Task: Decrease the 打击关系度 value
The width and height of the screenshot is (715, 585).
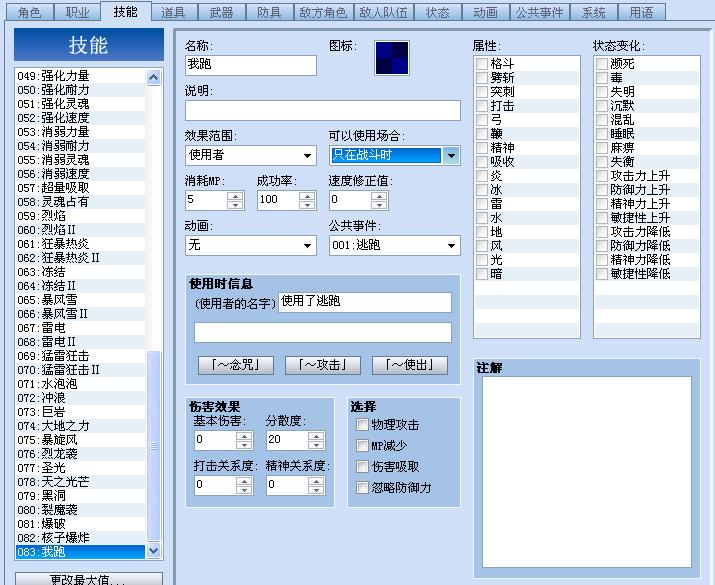Action: click(244, 490)
